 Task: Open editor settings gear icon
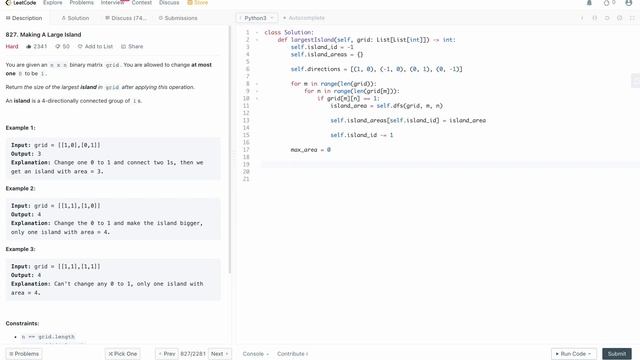tap(620, 18)
